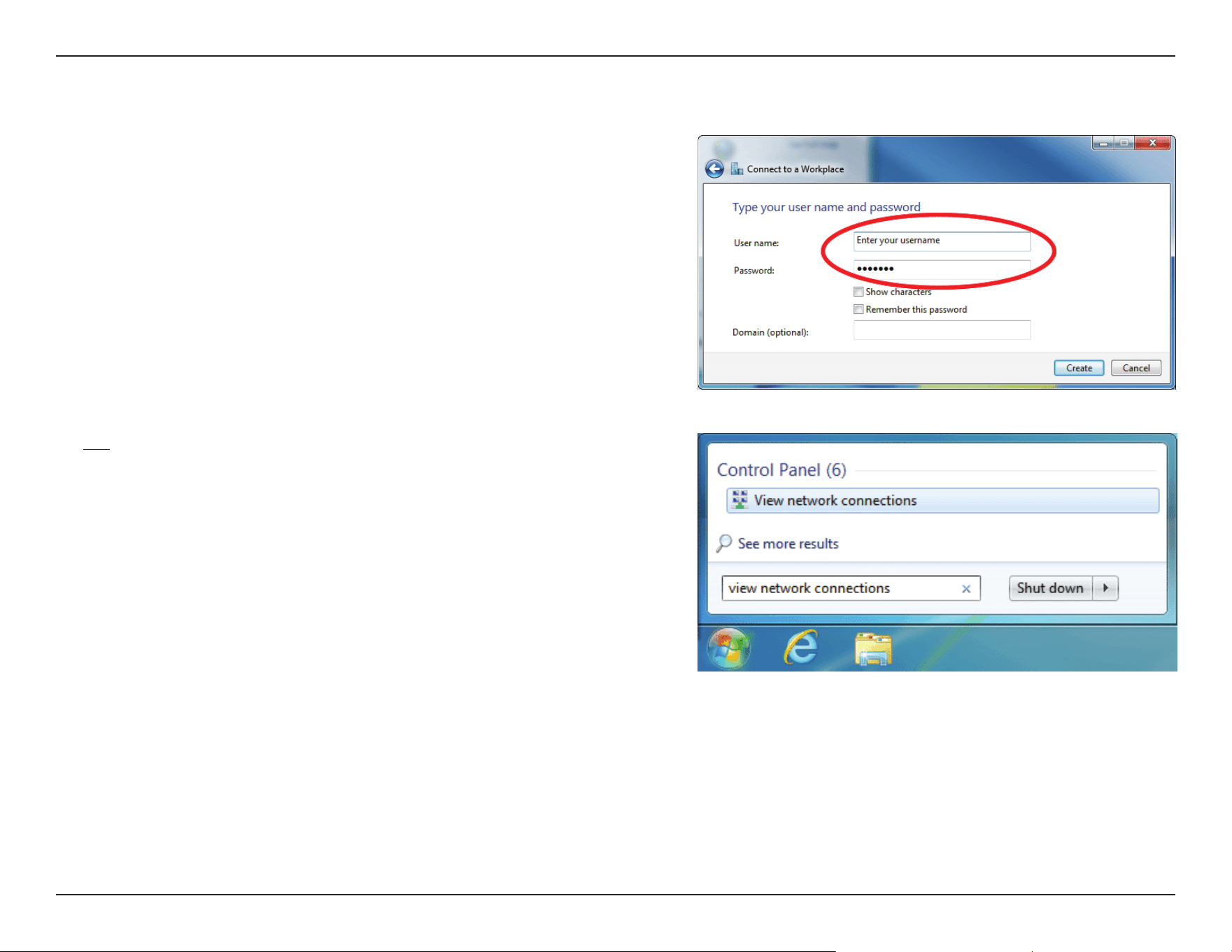Open the Control Panel (6) results heading
The height and width of the screenshot is (952, 1232).
781,470
